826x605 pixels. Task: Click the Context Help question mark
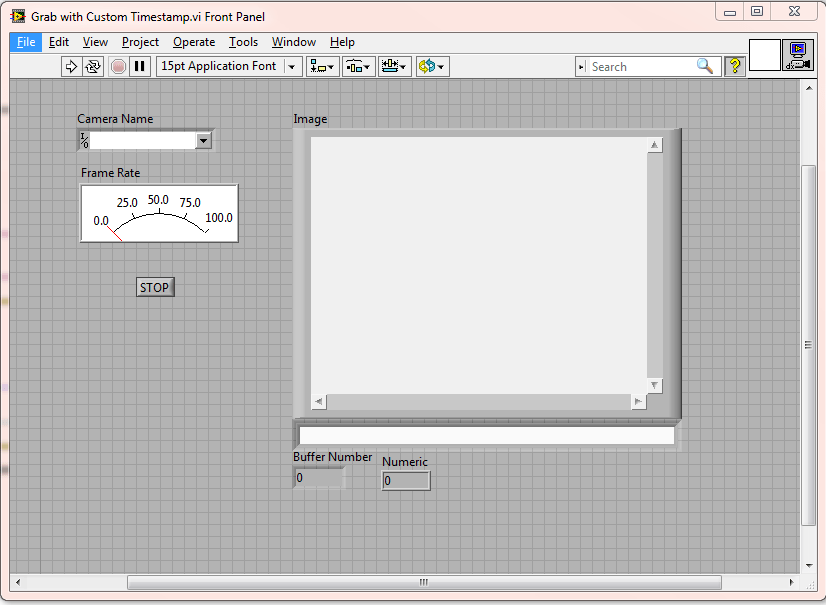tap(735, 66)
